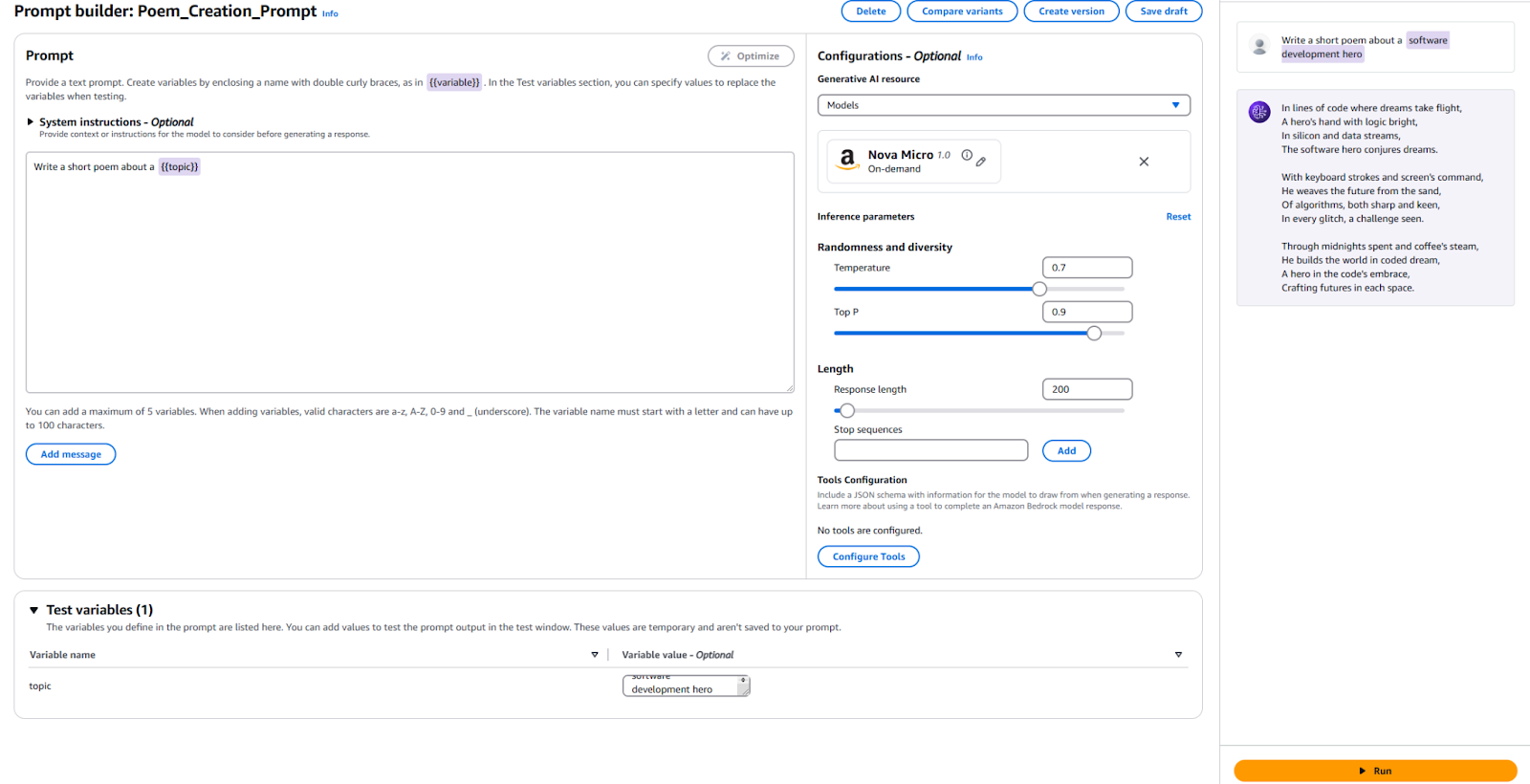
Task: Click the Top P value field 0.9
Action: pos(1087,312)
